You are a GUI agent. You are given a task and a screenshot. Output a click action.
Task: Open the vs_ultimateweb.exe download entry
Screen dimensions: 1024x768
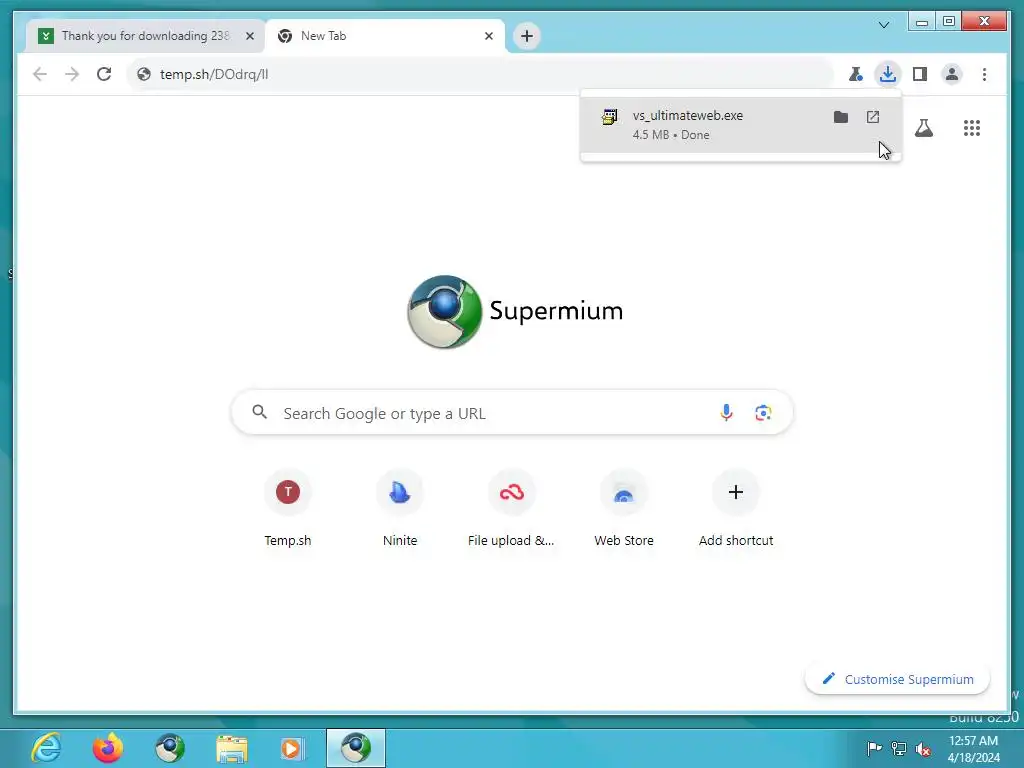point(741,125)
